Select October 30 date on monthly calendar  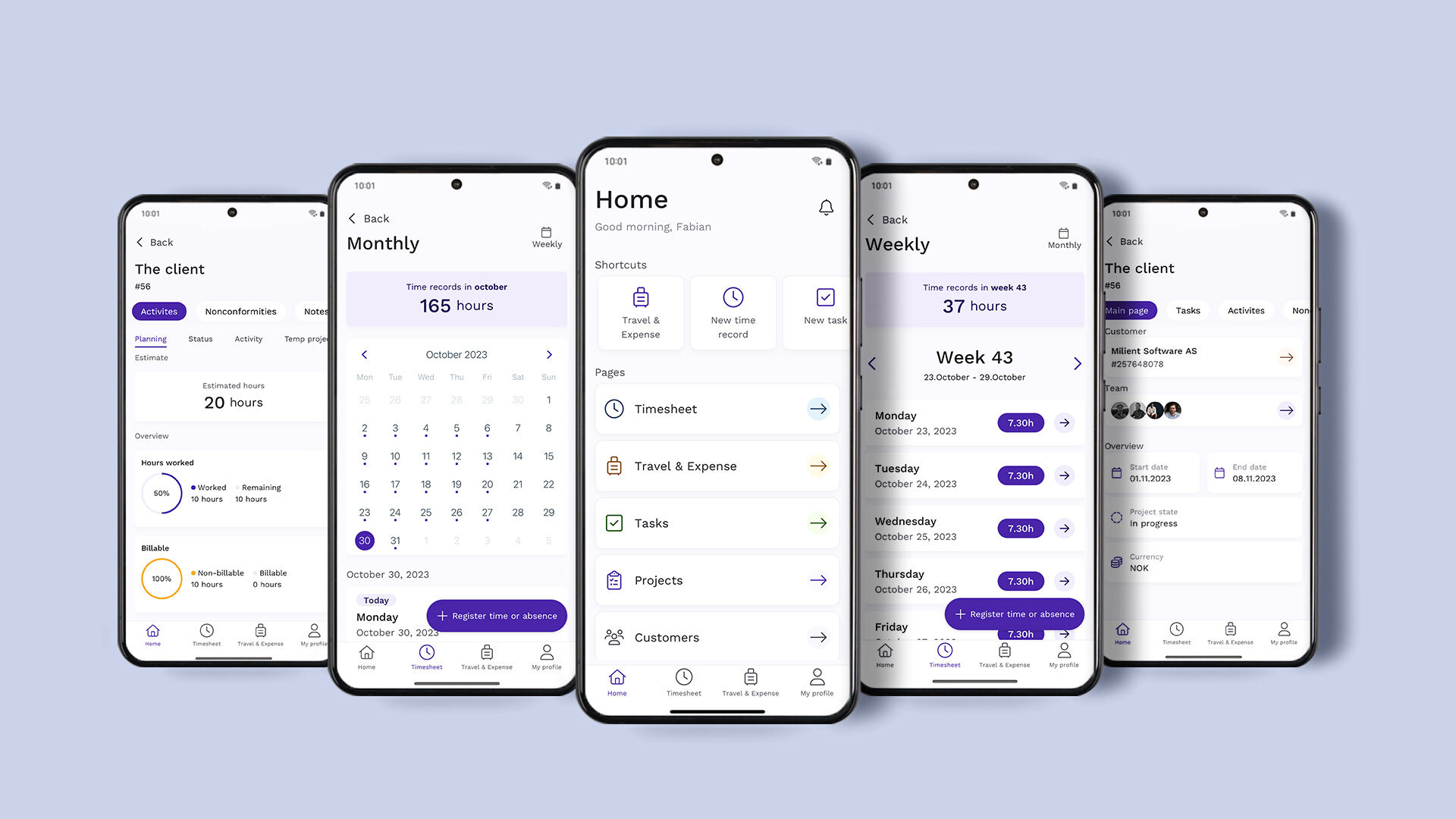(x=365, y=540)
